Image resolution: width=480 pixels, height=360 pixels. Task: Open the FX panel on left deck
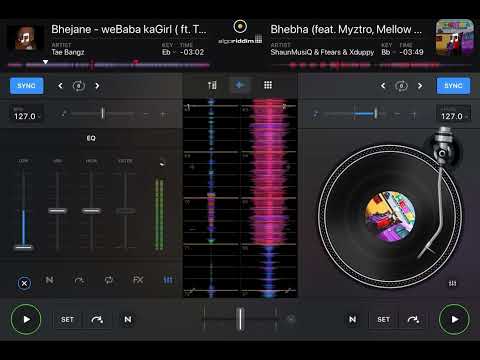click(138, 280)
